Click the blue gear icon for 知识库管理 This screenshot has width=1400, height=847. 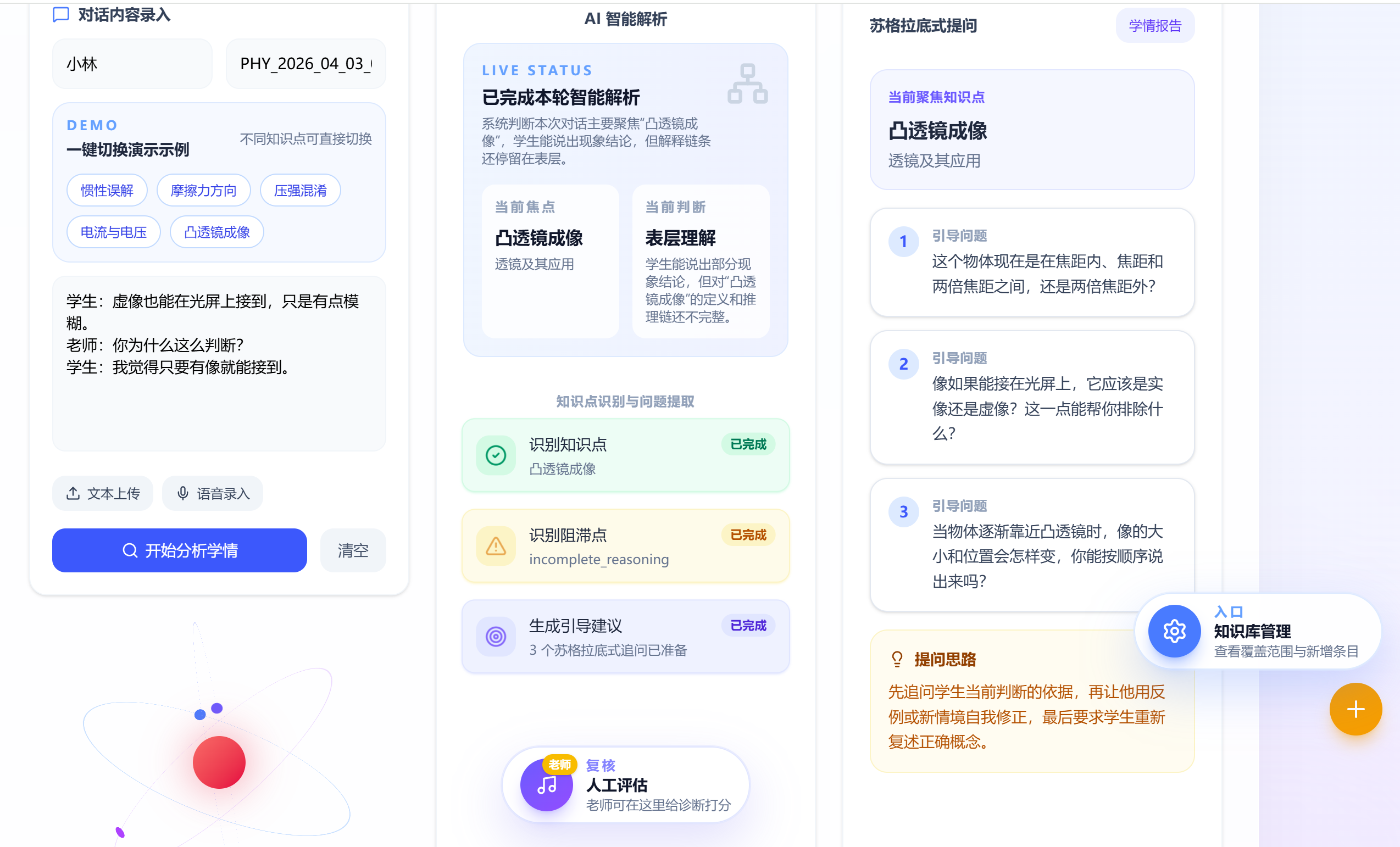click(x=1174, y=631)
